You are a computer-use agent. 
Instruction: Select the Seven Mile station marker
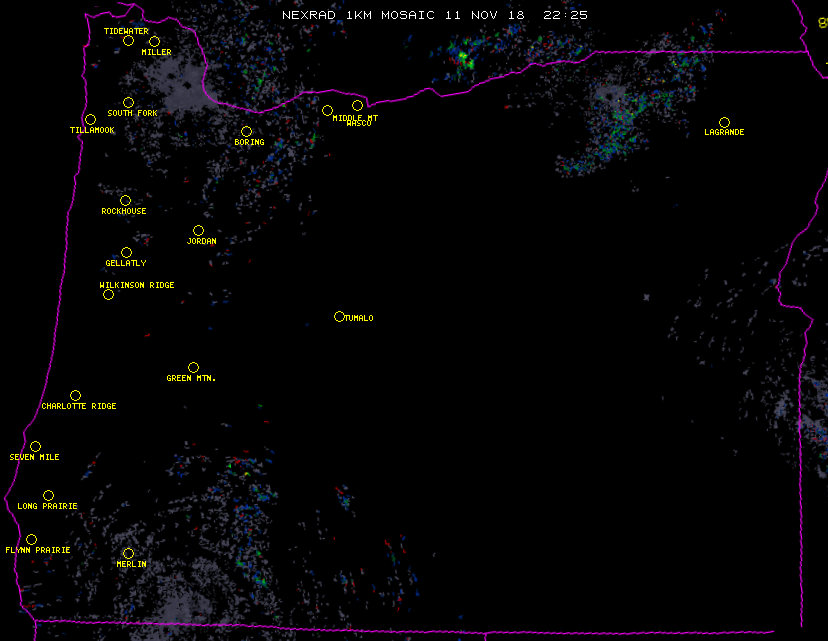(35, 446)
